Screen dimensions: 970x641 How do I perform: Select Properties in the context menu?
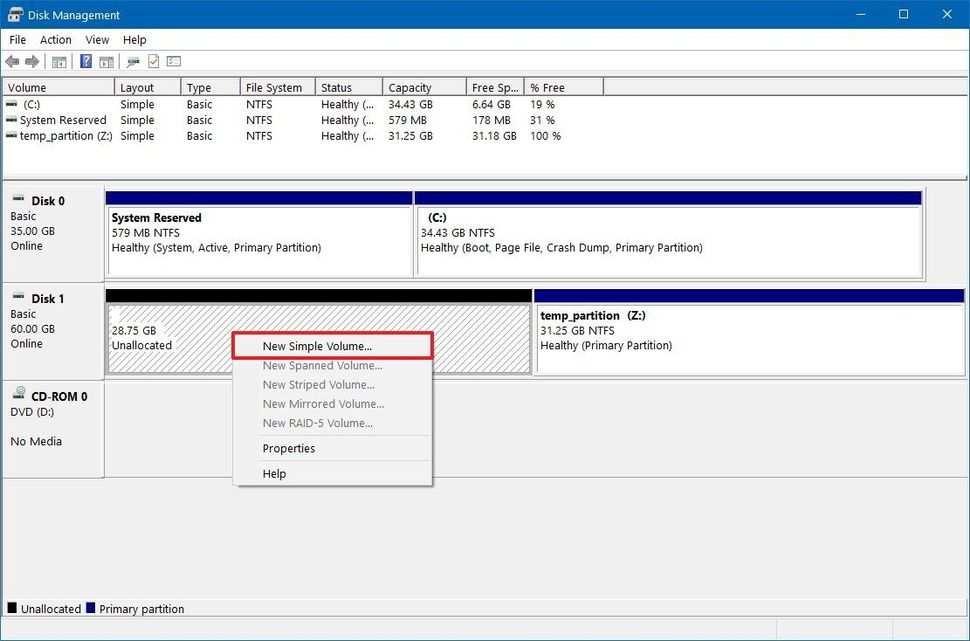(x=288, y=448)
